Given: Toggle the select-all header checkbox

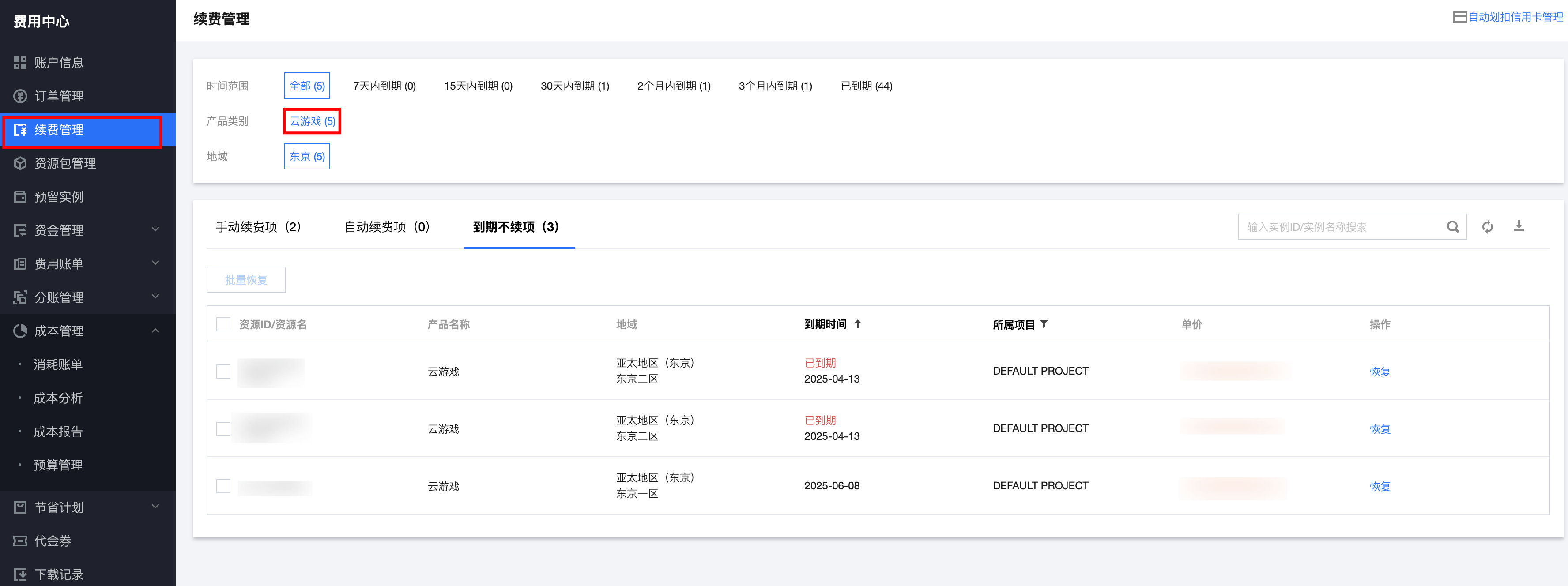Looking at the screenshot, I should (x=223, y=324).
